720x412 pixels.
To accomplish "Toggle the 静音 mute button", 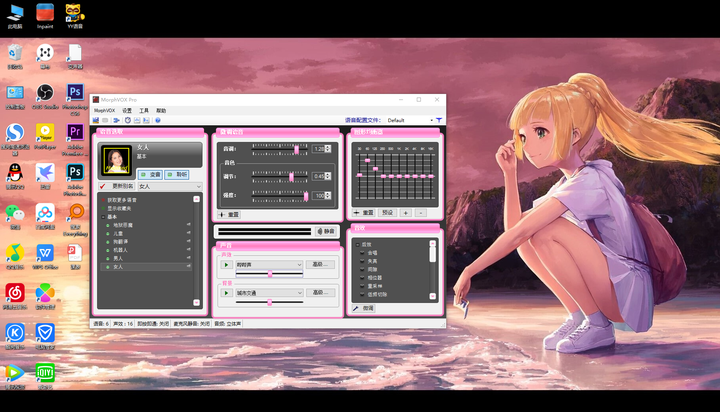I will click(326, 231).
